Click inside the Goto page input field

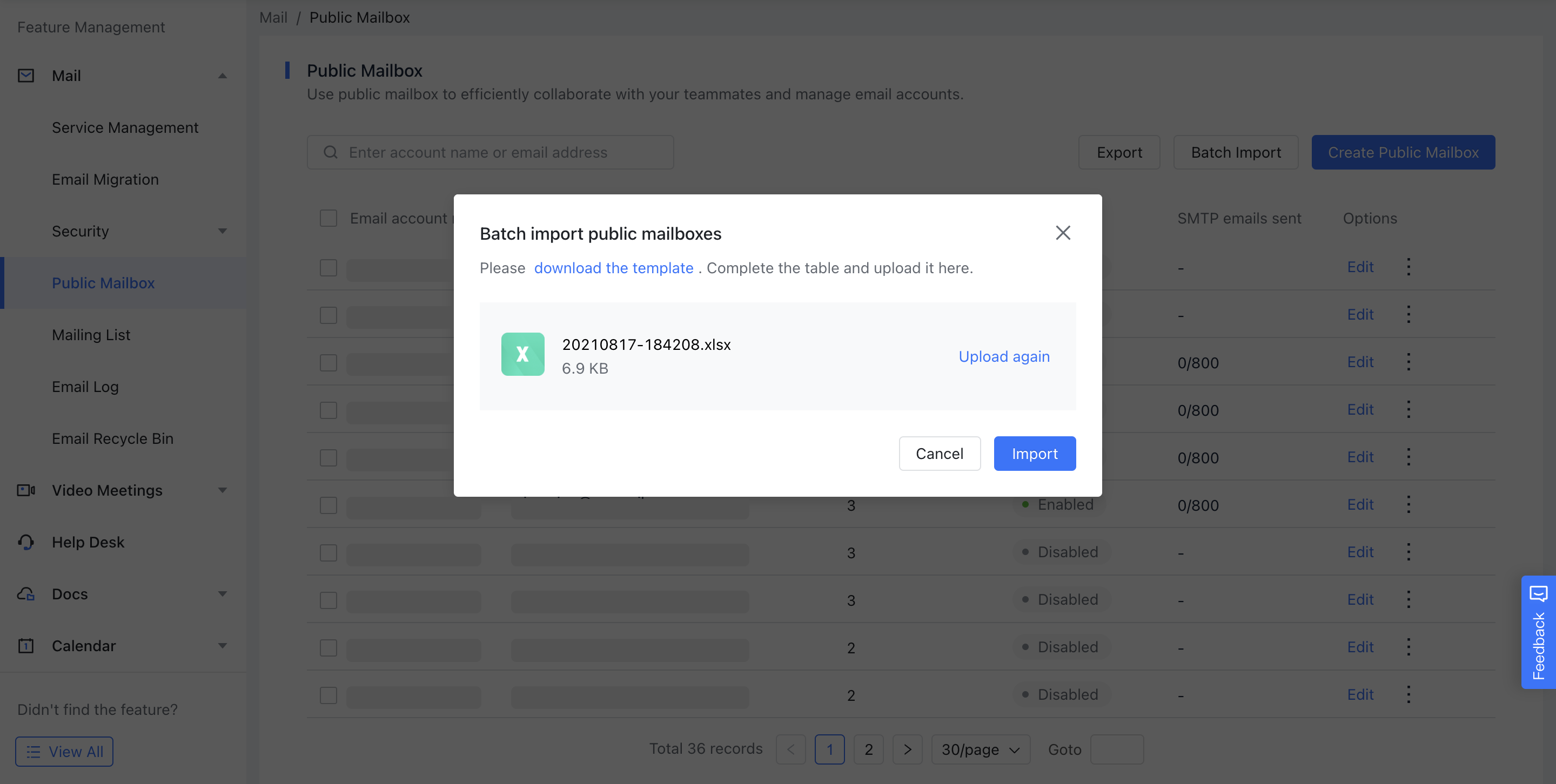(x=1117, y=749)
